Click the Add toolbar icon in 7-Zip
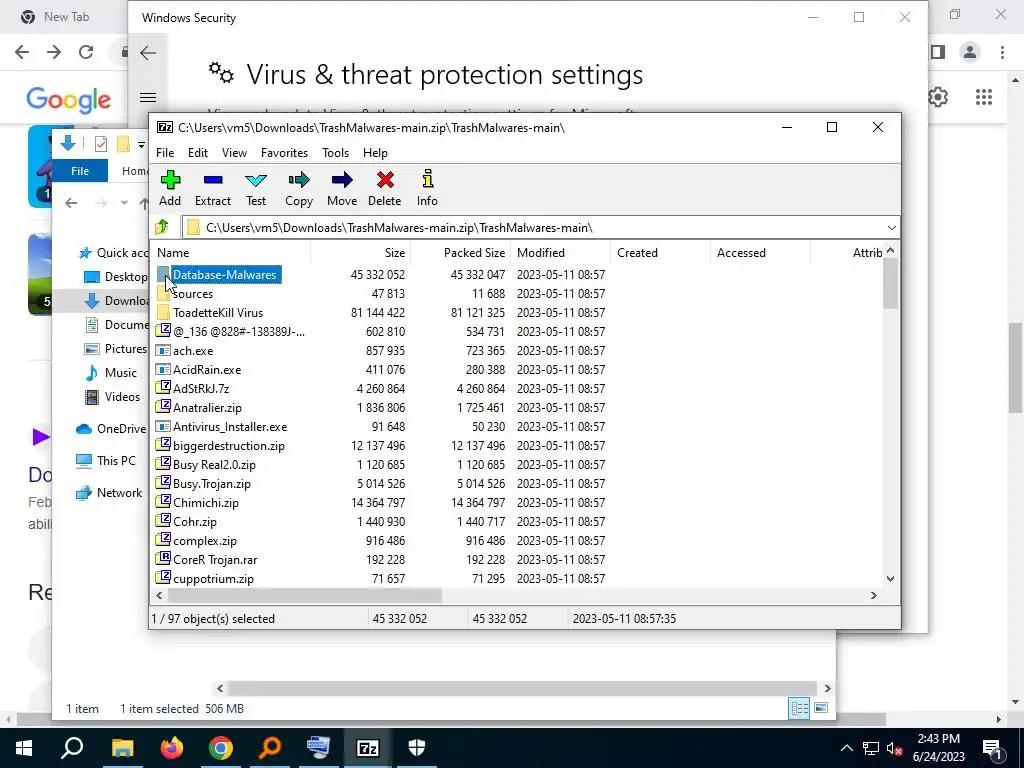 click(170, 188)
